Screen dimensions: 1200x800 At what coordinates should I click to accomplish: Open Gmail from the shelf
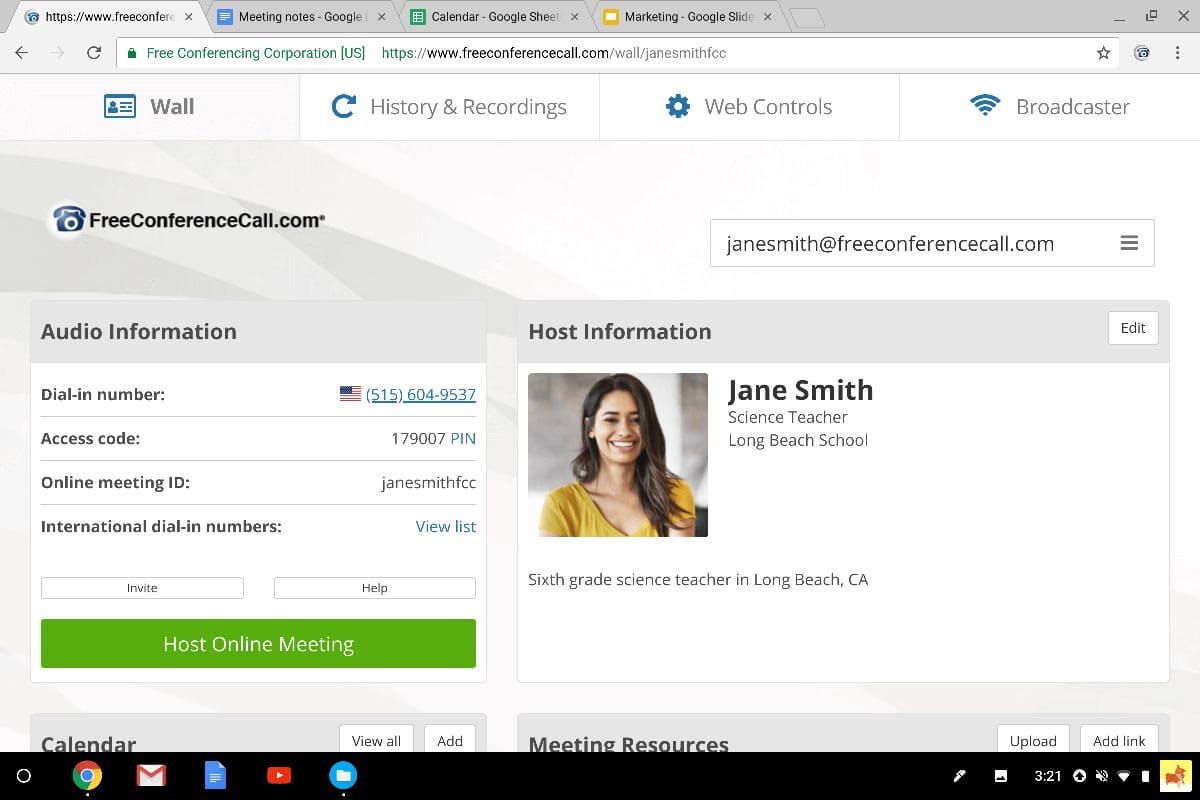tap(151, 775)
